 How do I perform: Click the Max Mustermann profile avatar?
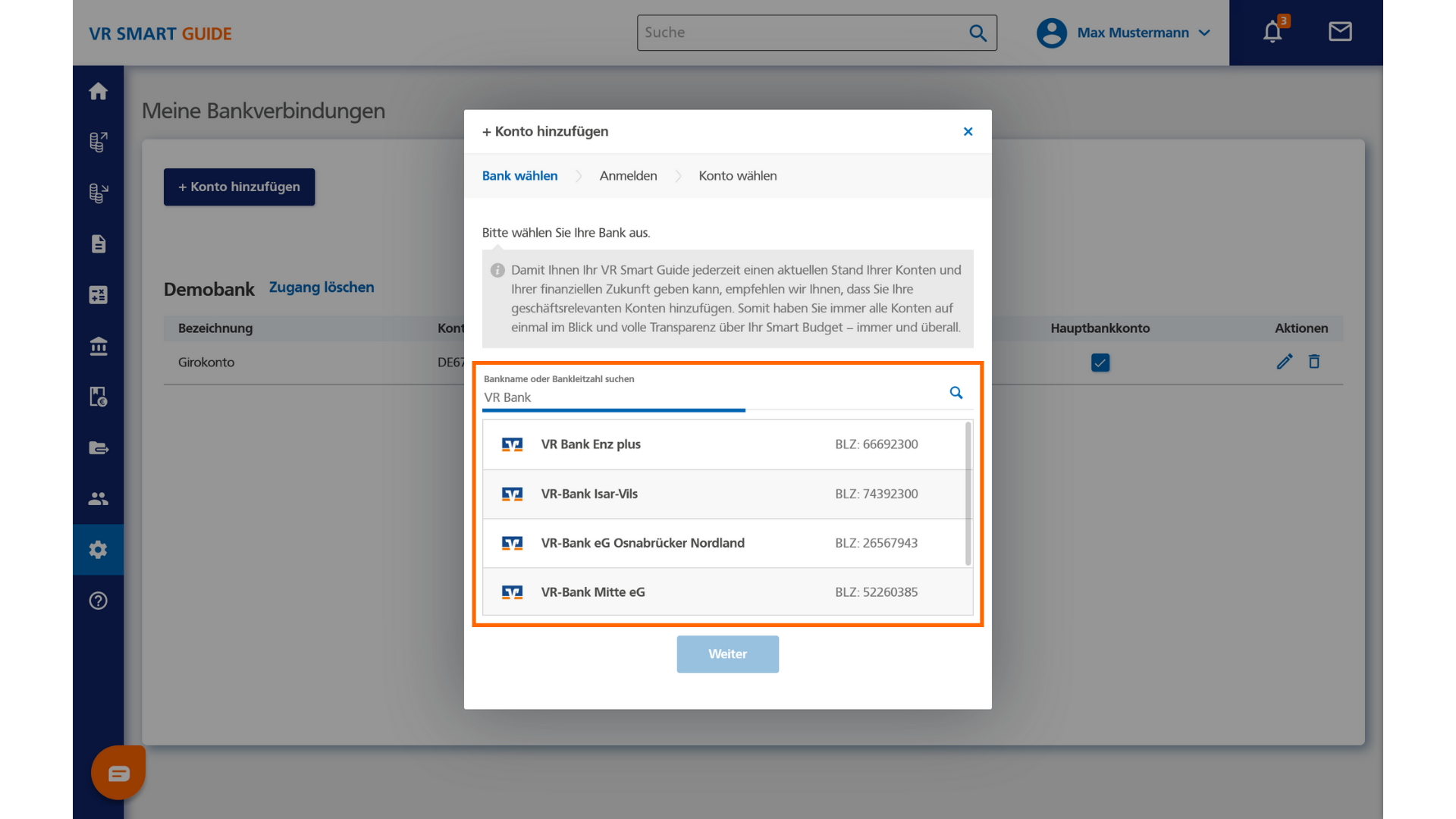pyautogui.click(x=1052, y=33)
